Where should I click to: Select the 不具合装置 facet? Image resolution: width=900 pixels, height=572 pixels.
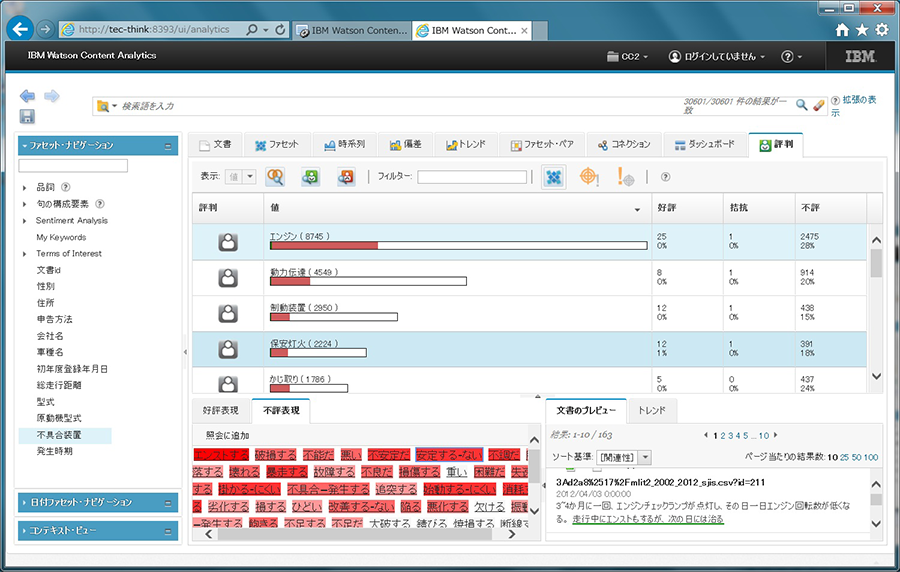tap(59, 435)
